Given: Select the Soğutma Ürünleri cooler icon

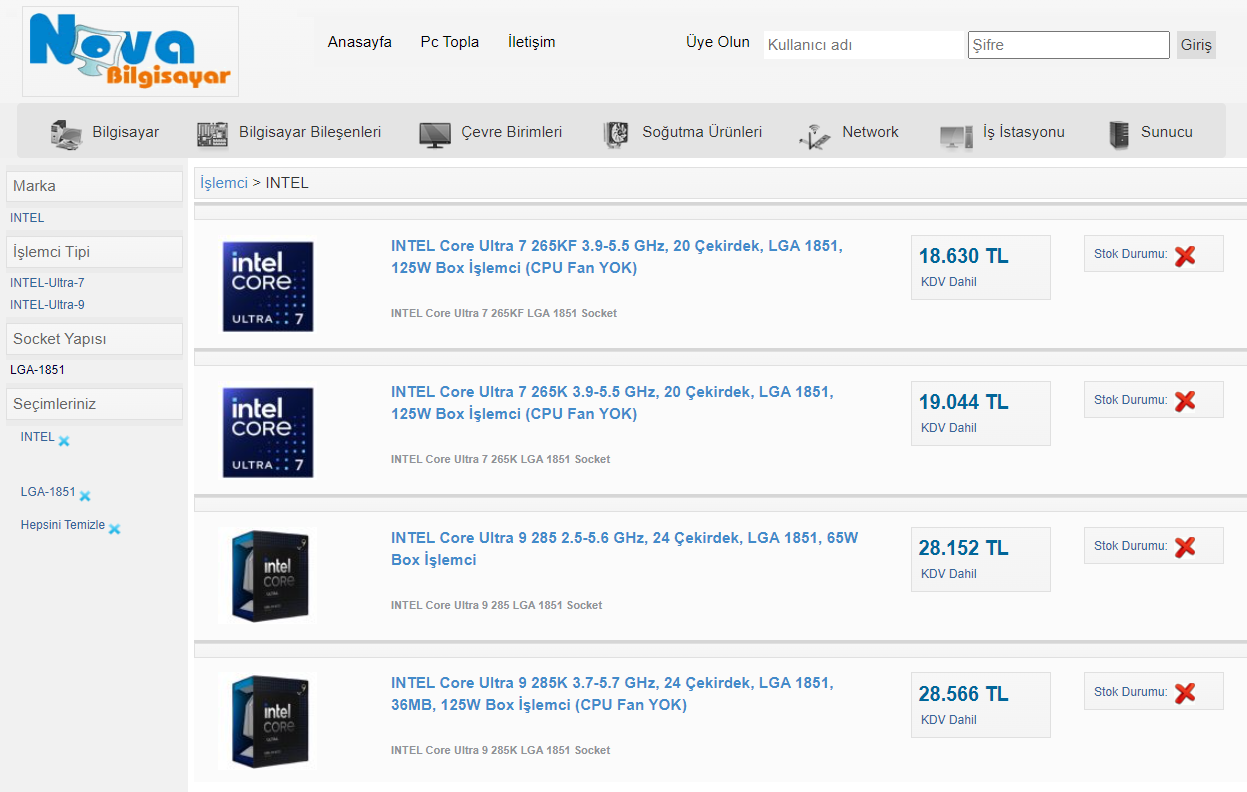Looking at the screenshot, I should [616, 134].
